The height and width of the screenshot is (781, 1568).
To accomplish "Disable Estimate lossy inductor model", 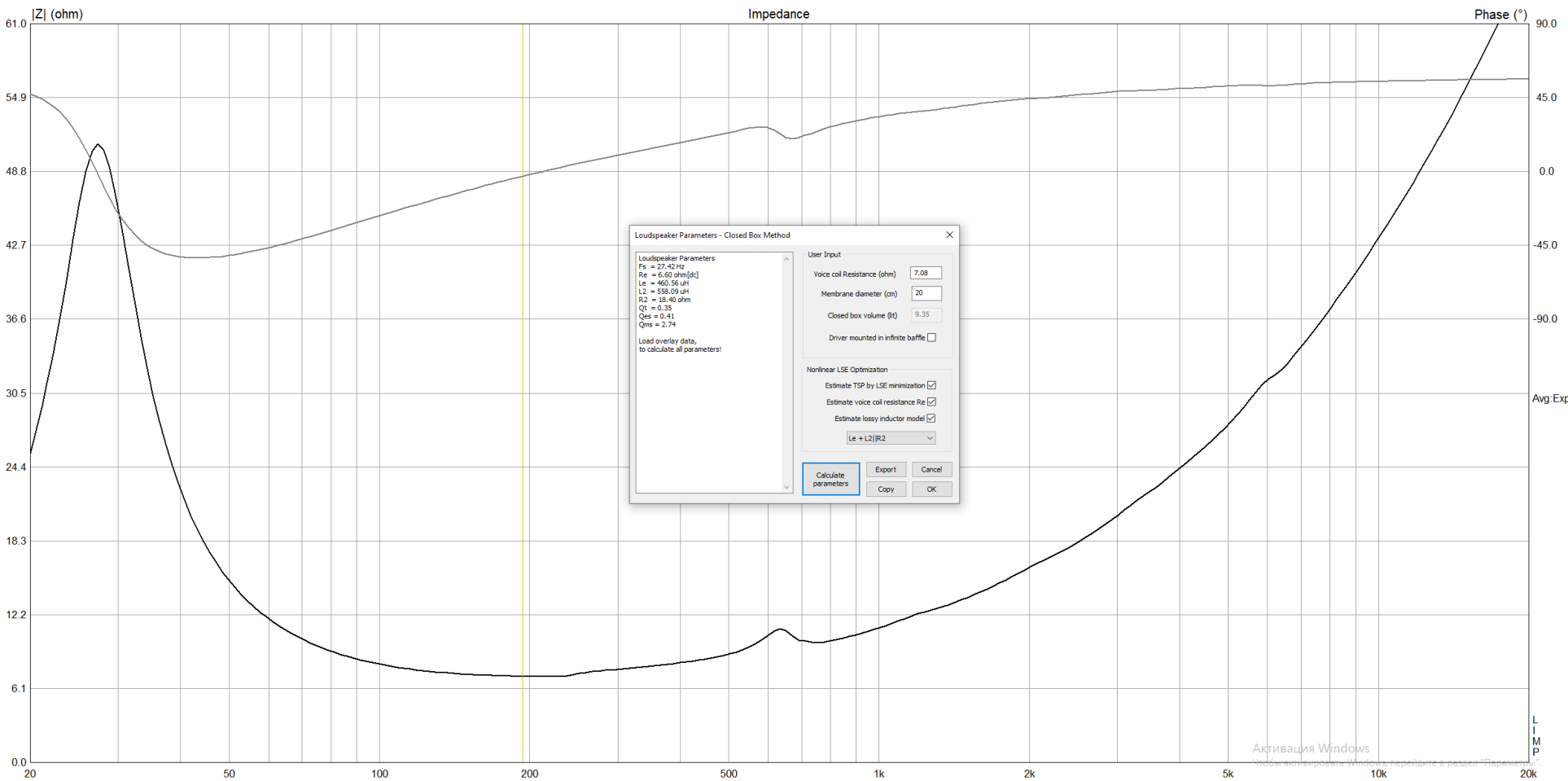I will coord(931,418).
